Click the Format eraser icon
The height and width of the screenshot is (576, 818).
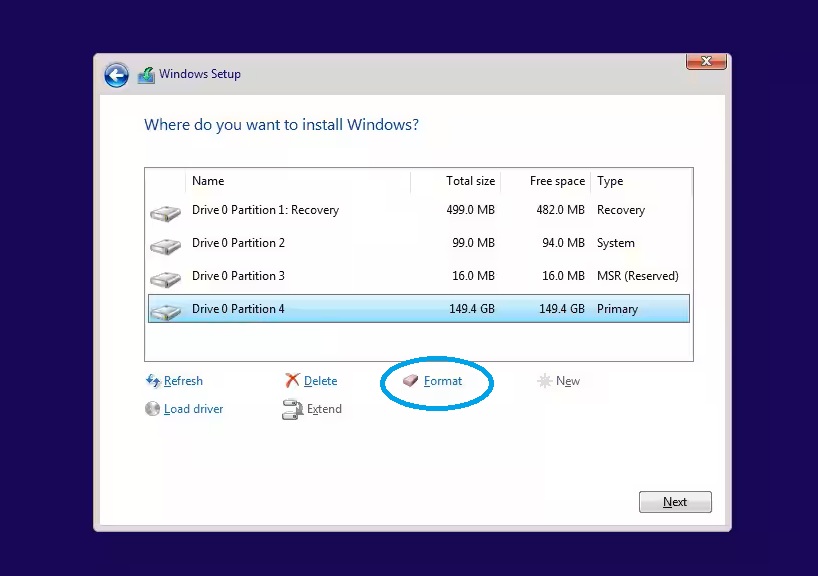click(411, 381)
